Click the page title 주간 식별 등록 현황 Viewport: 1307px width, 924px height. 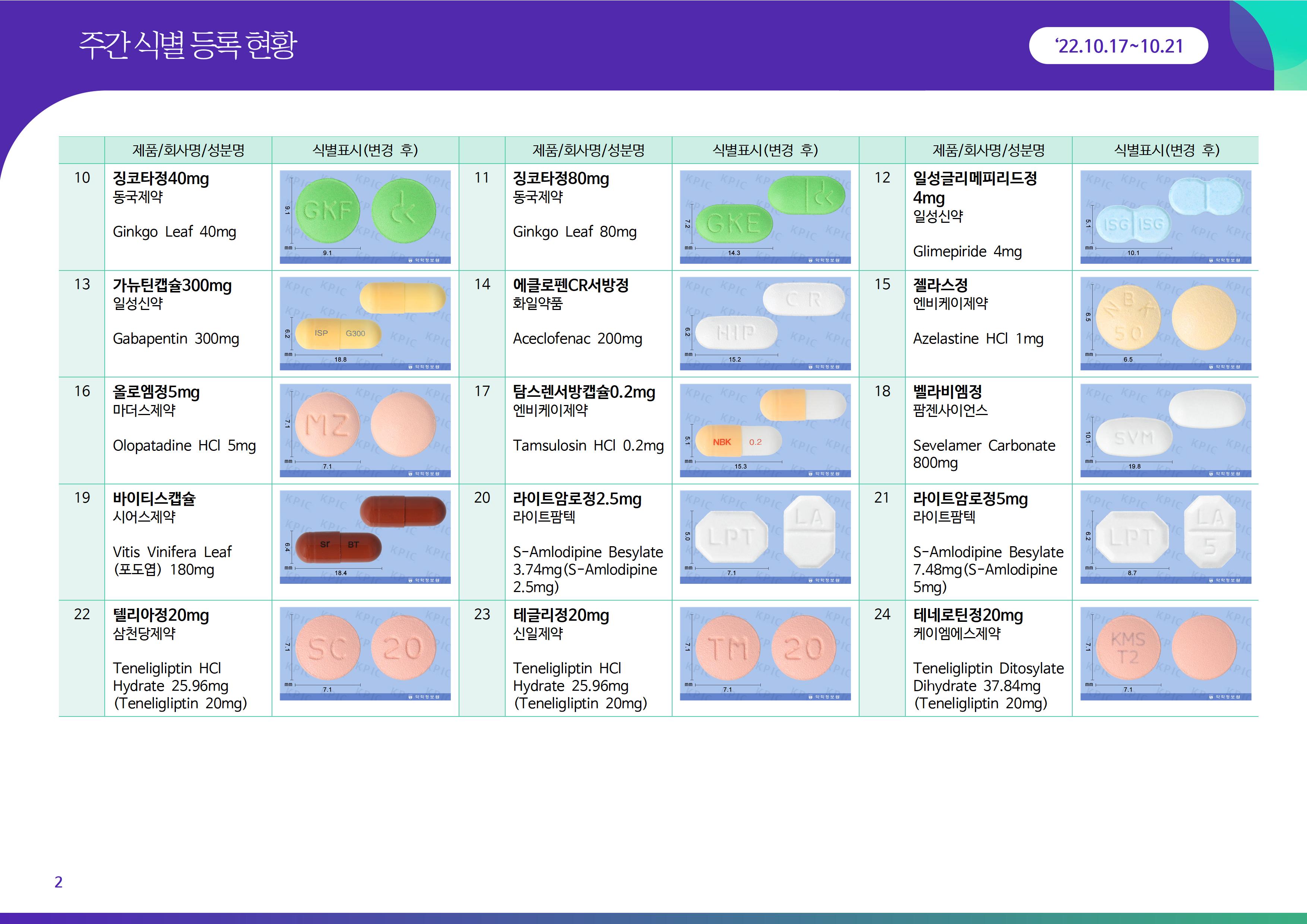188,45
